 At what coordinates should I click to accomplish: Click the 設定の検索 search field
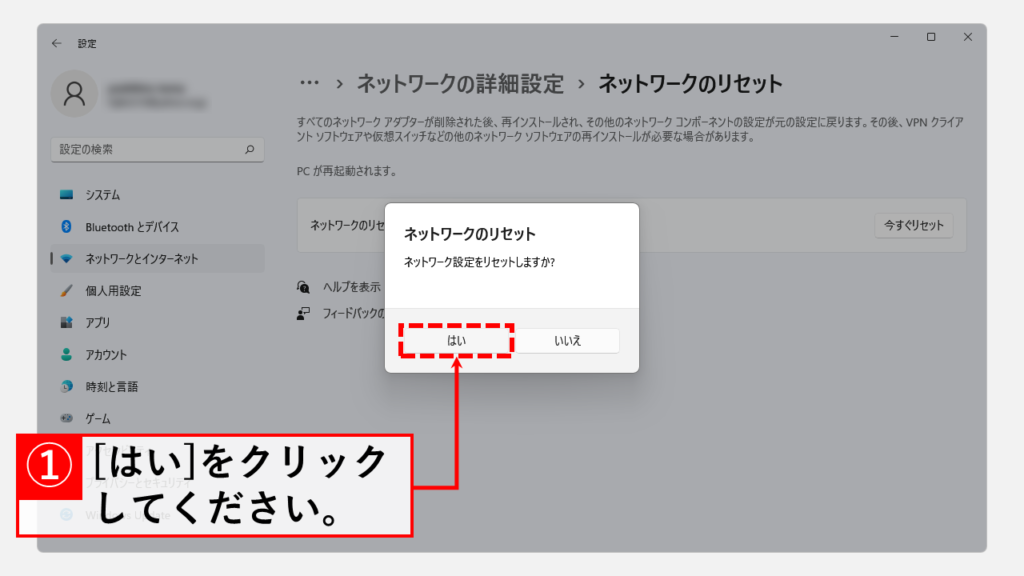(145, 150)
